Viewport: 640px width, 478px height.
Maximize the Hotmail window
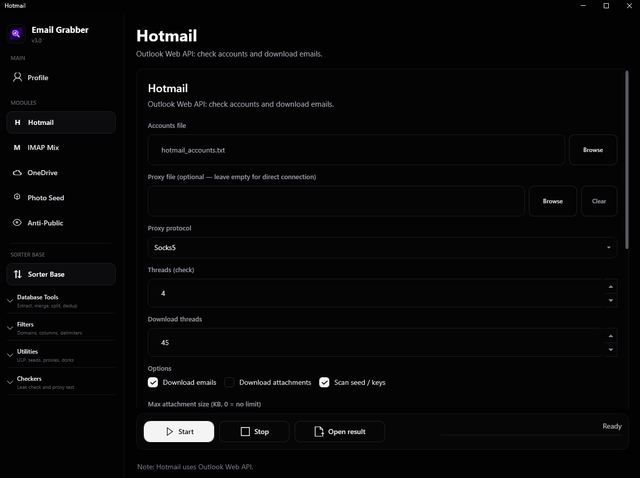606,6
